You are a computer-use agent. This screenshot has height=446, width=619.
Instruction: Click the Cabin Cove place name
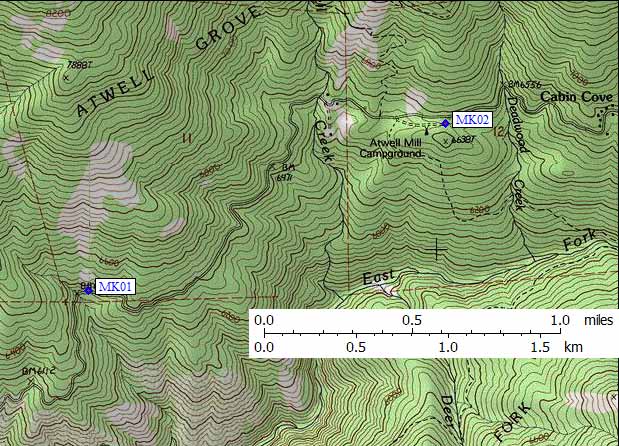[x=577, y=98]
